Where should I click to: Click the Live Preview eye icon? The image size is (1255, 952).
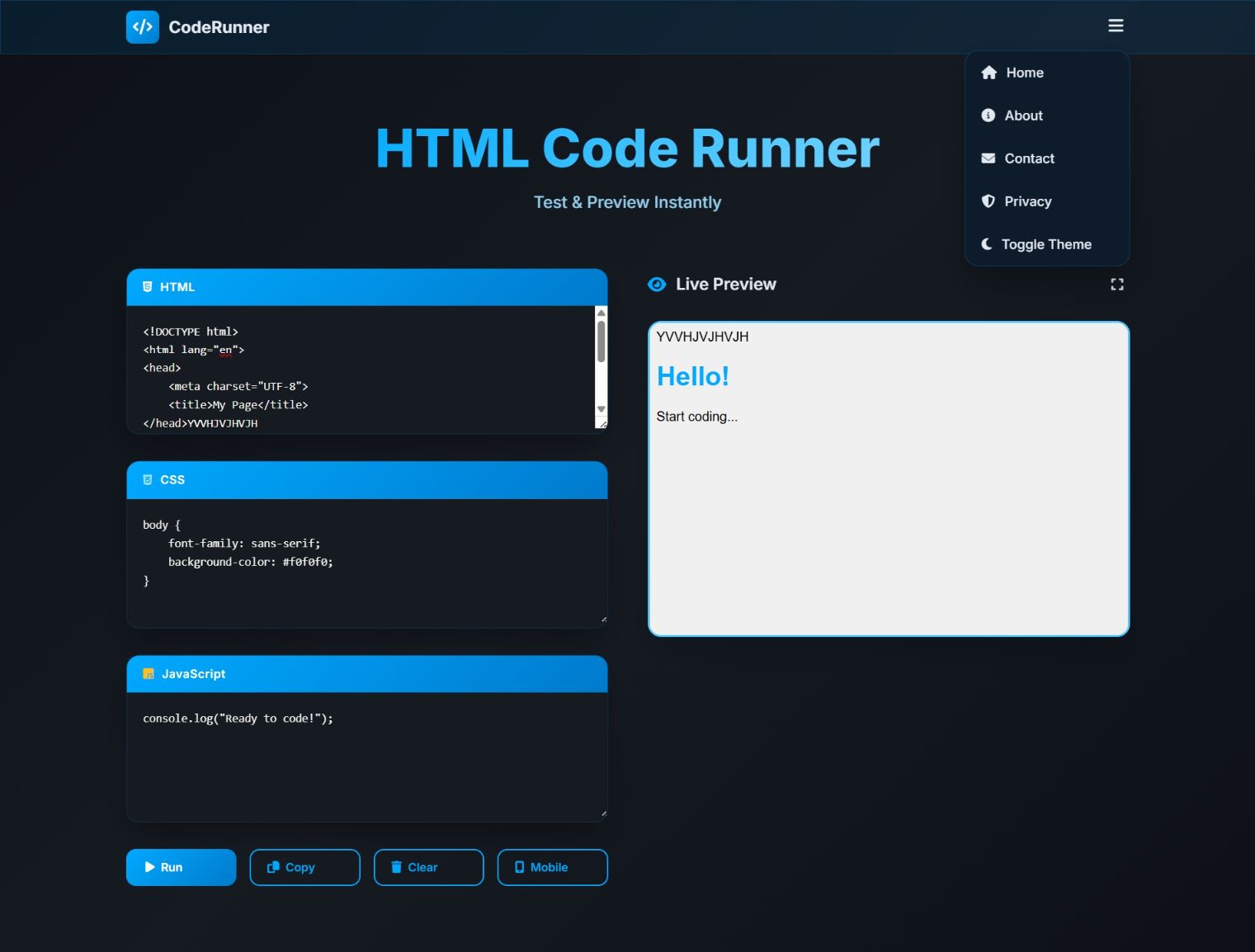[x=657, y=285]
